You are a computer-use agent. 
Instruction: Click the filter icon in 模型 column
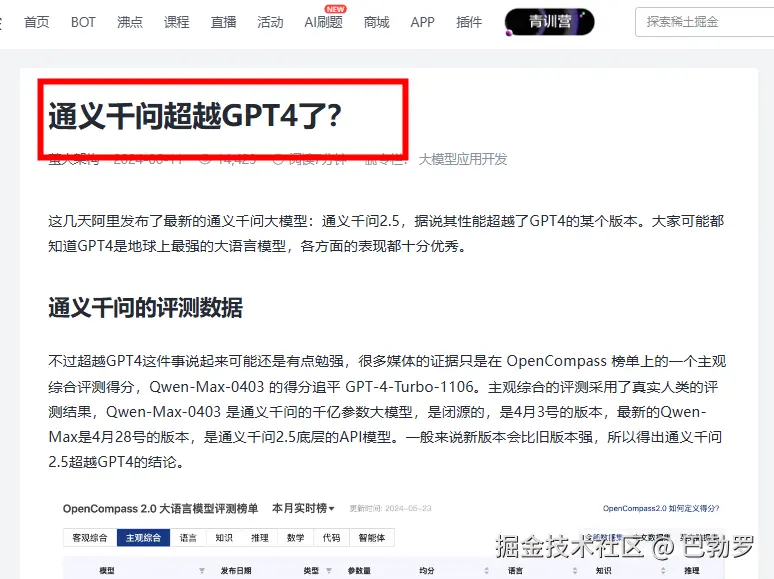coord(201,571)
